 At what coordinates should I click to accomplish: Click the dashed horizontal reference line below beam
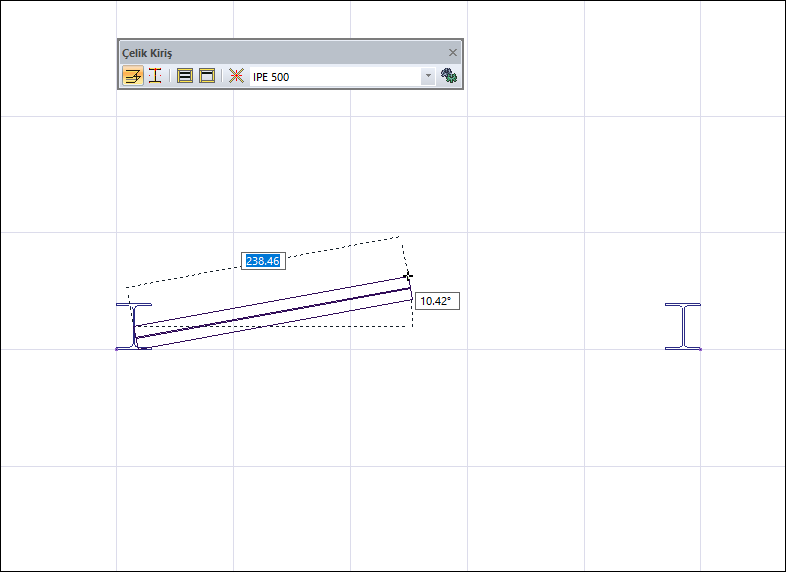300,326
